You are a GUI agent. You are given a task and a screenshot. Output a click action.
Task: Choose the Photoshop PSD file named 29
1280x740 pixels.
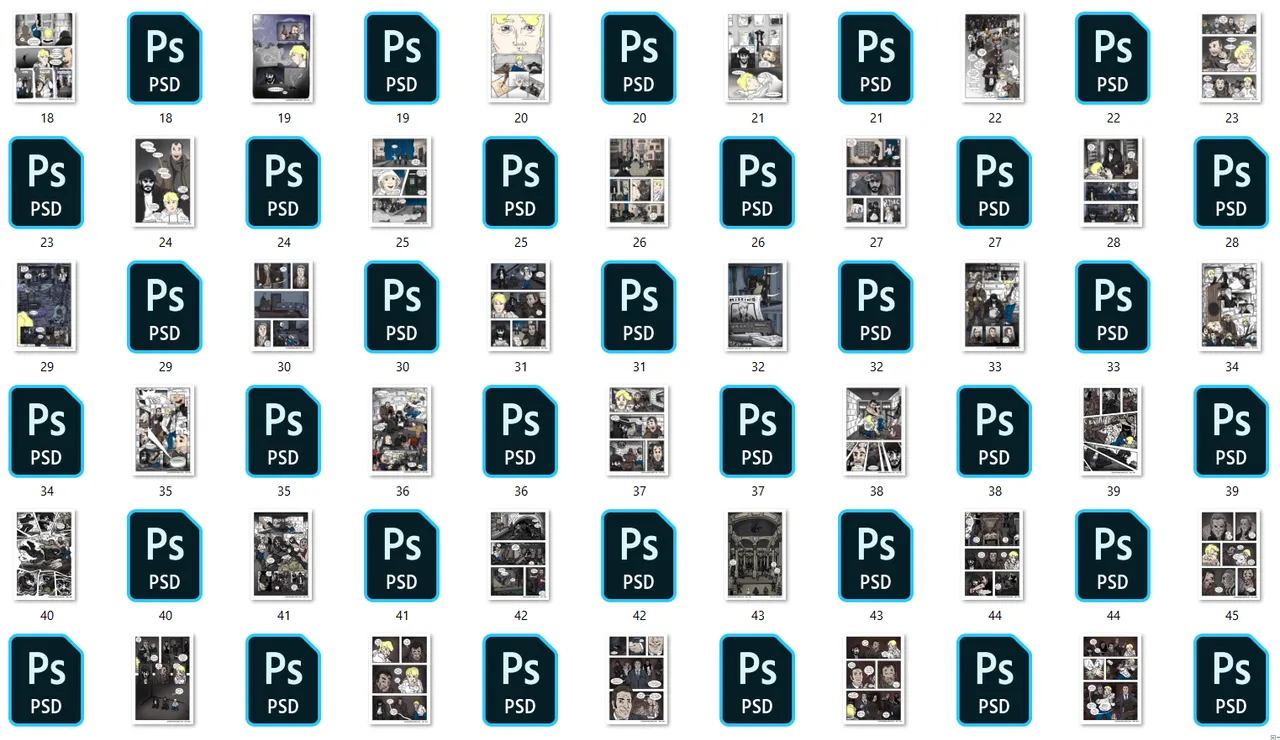(165, 307)
